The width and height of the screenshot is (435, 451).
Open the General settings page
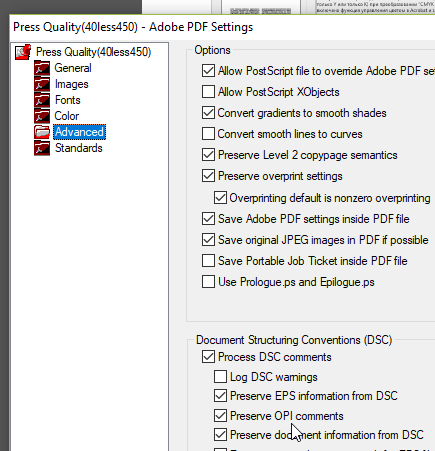[x=73, y=68]
